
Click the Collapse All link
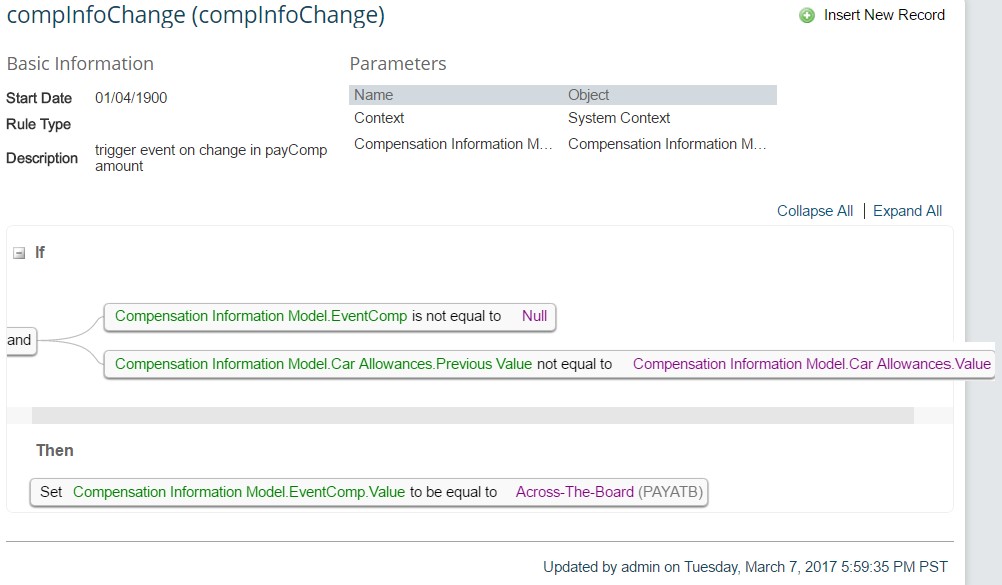815,211
